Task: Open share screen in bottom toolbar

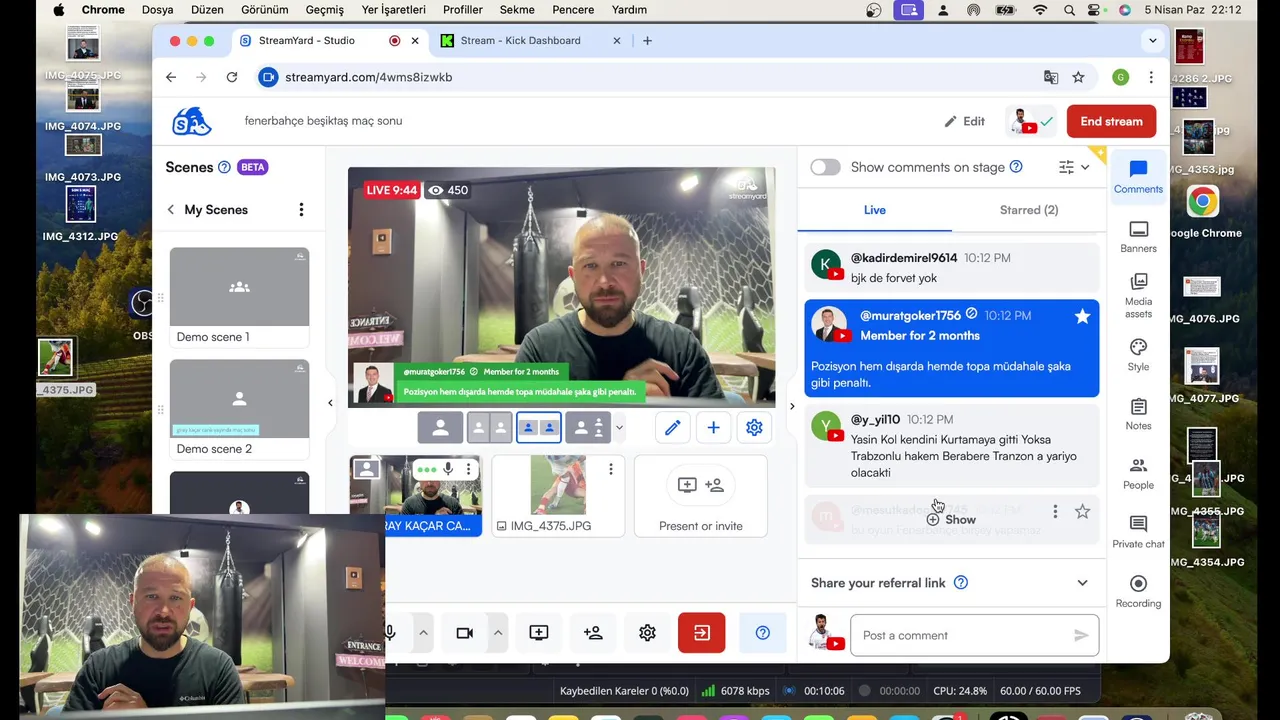Action: pos(539,633)
